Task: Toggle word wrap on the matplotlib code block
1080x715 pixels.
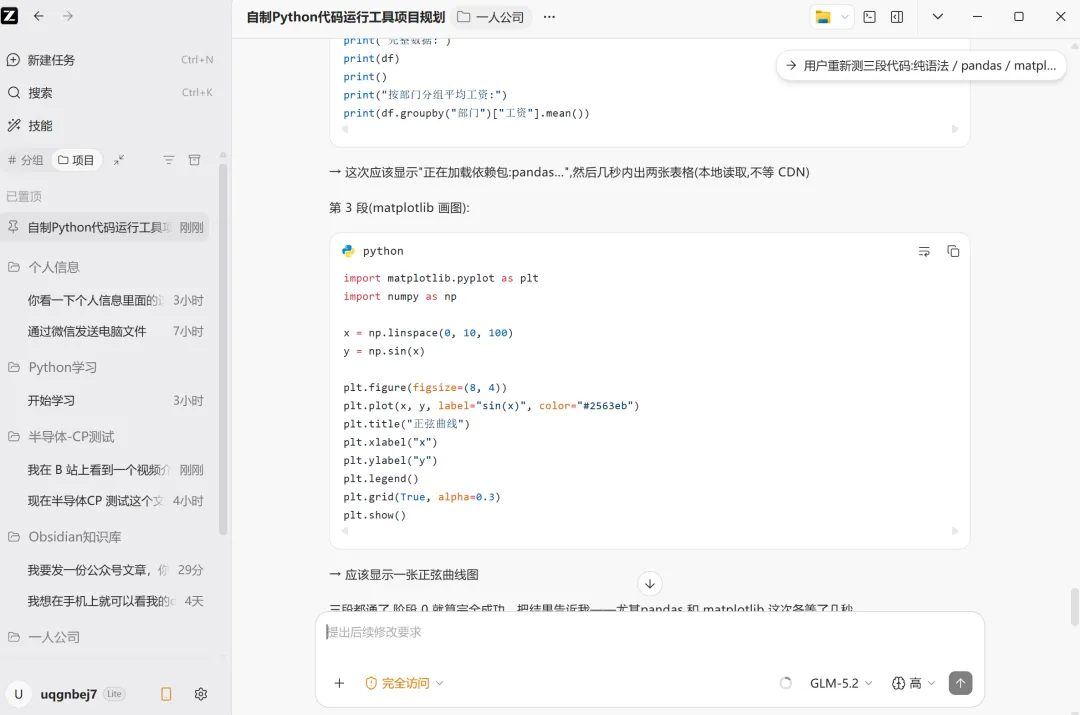Action: pos(924,251)
